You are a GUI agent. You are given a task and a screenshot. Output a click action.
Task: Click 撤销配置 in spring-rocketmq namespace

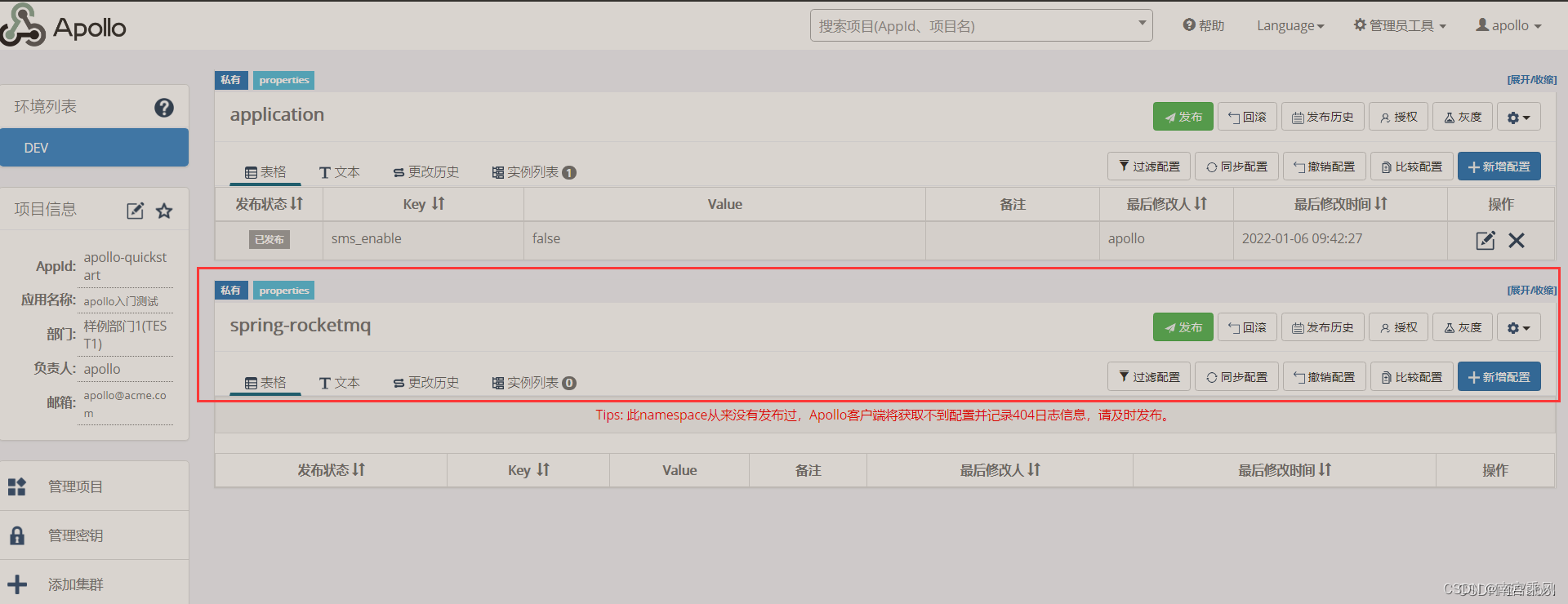(x=1324, y=377)
